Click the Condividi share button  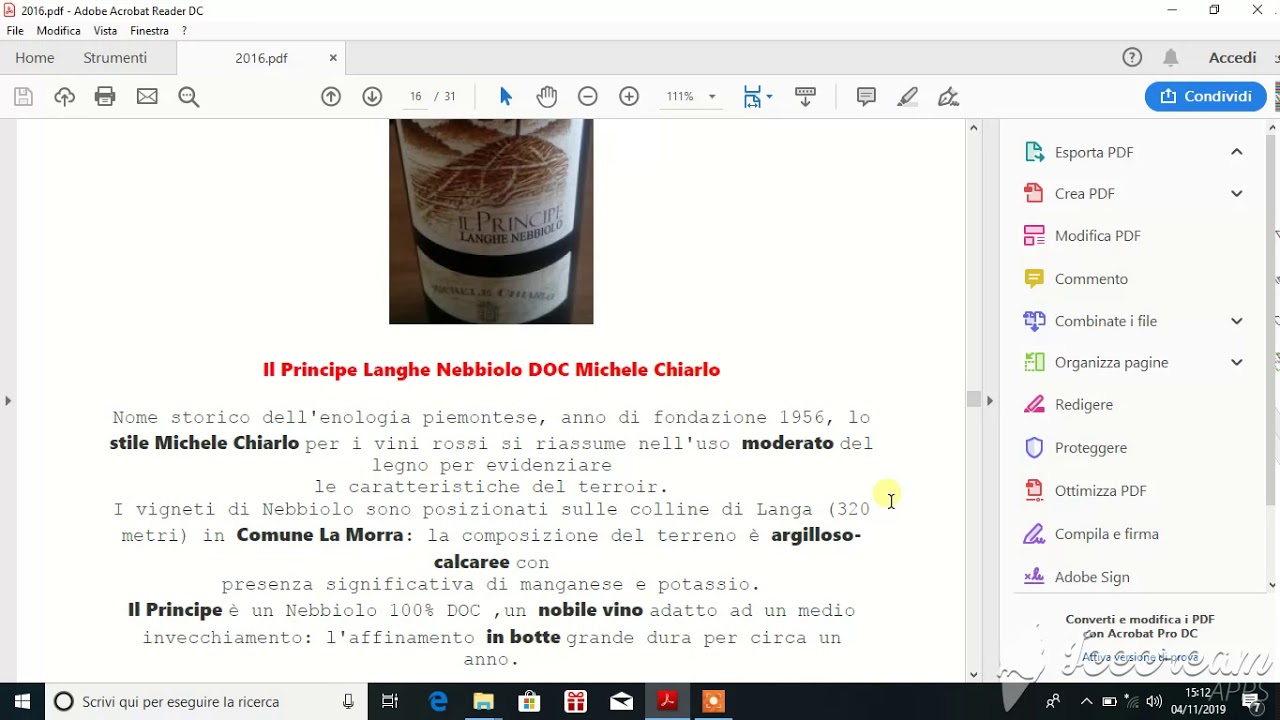(1205, 97)
